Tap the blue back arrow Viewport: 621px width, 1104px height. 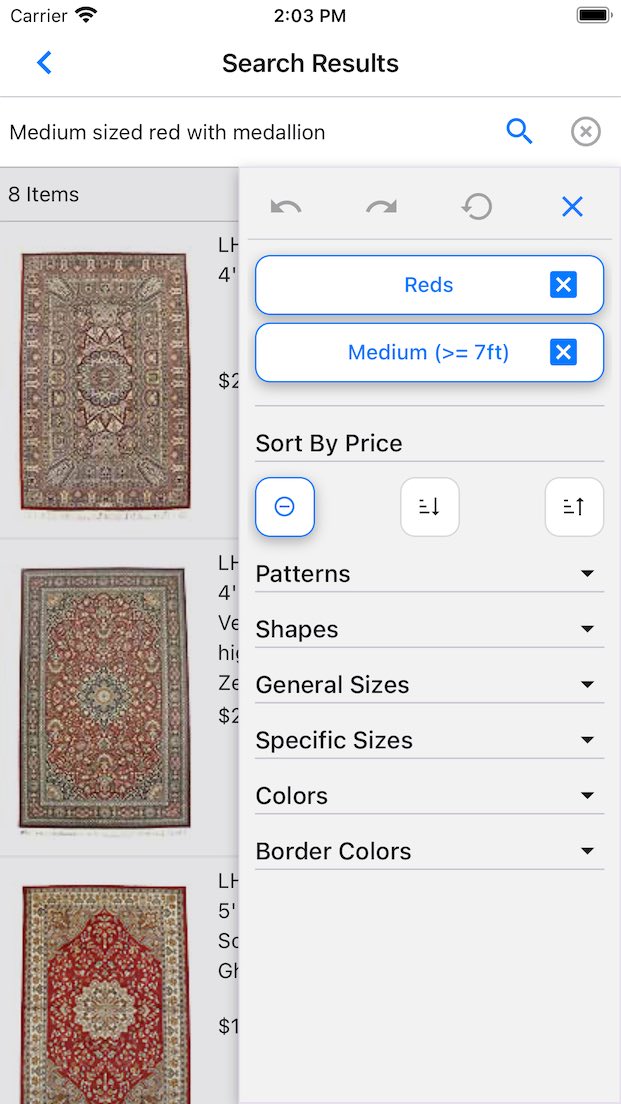tap(44, 63)
